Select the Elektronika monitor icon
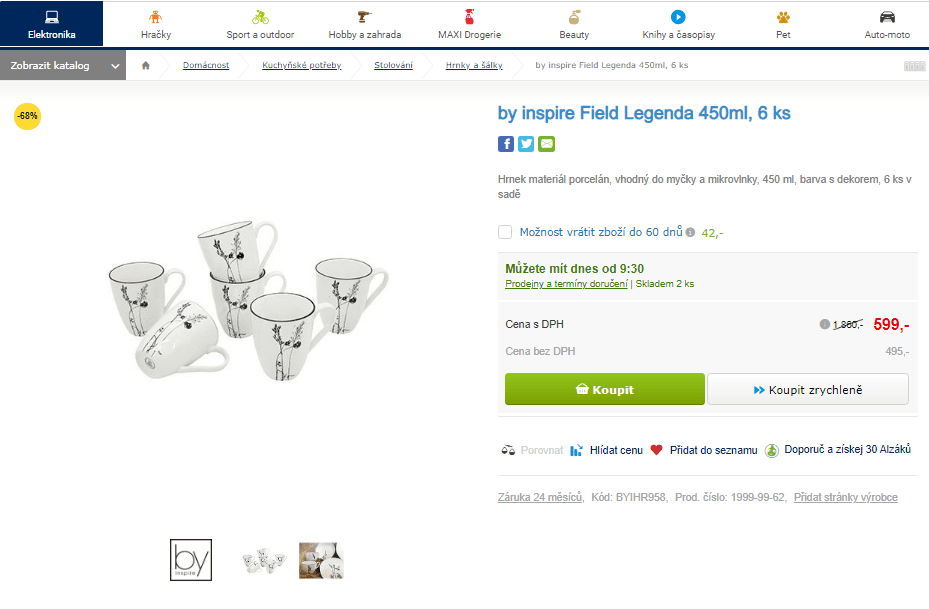The height and width of the screenshot is (609, 929). point(51,15)
